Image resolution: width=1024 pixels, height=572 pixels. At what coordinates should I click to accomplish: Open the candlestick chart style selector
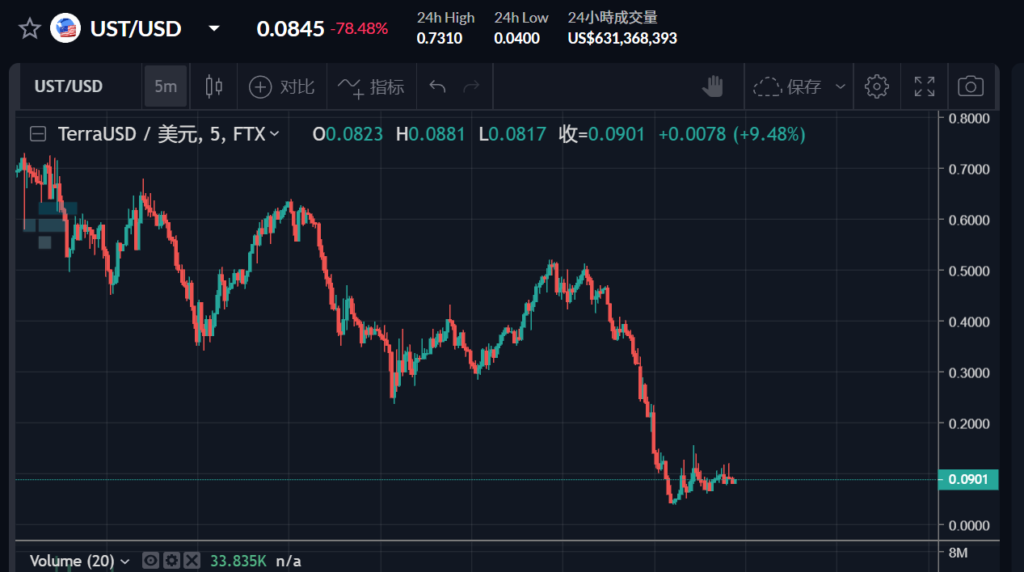click(x=213, y=87)
